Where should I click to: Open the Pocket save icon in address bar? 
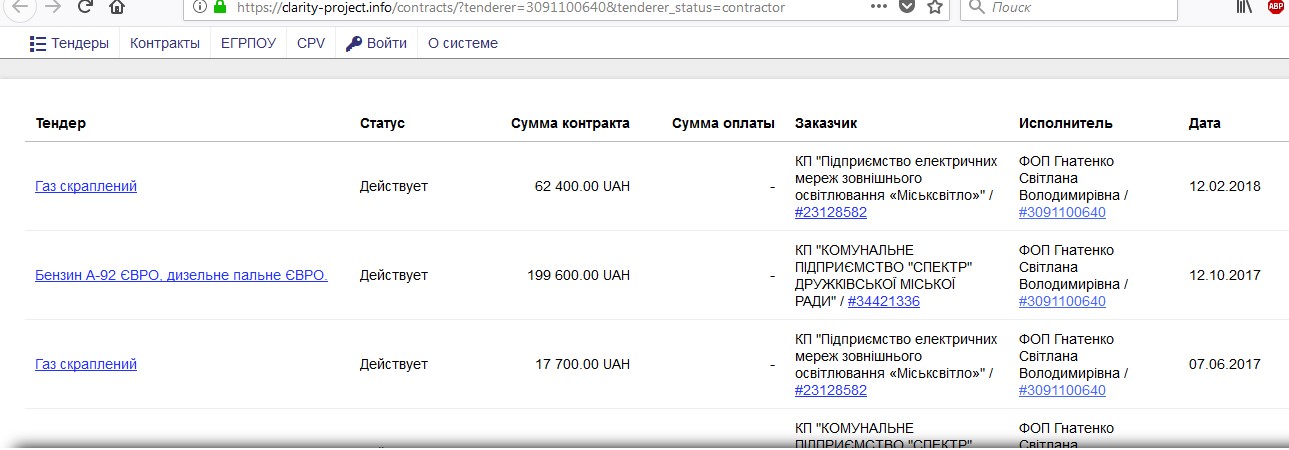(907, 6)
